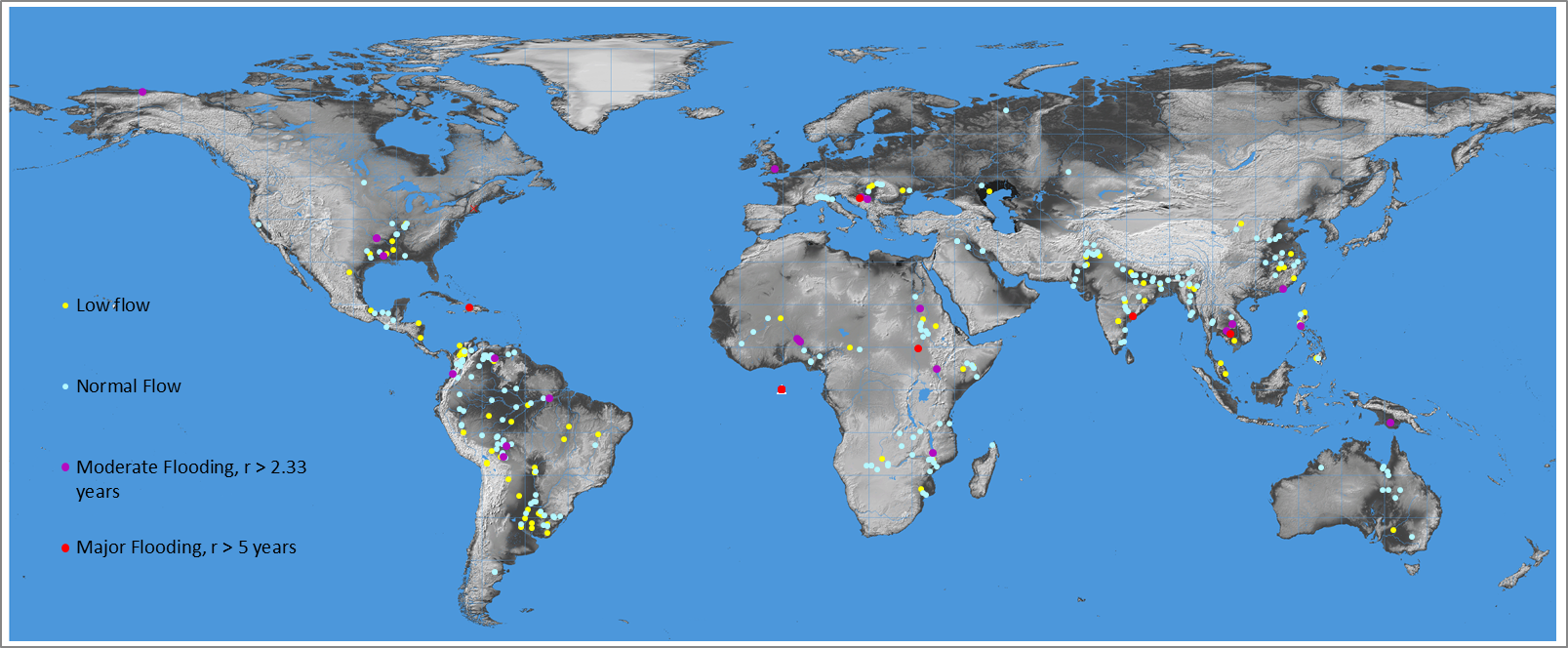This screenshot has height=648, width=1568.
Task: Click the purple Moderate Flooding legend dot
Action: pyautogui.click(x=65, y=467)
